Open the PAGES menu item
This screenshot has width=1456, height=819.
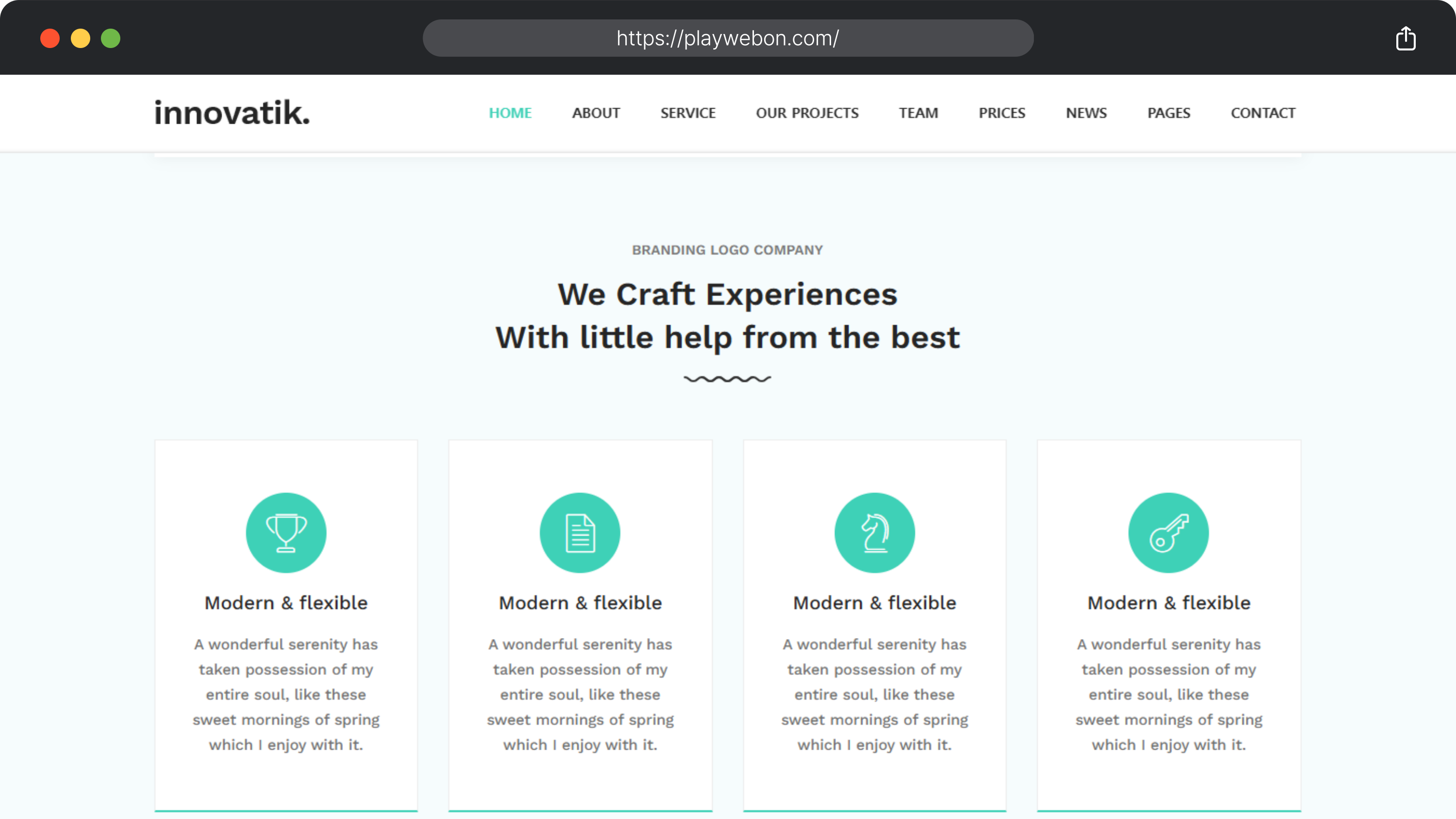pos(1168,113)
